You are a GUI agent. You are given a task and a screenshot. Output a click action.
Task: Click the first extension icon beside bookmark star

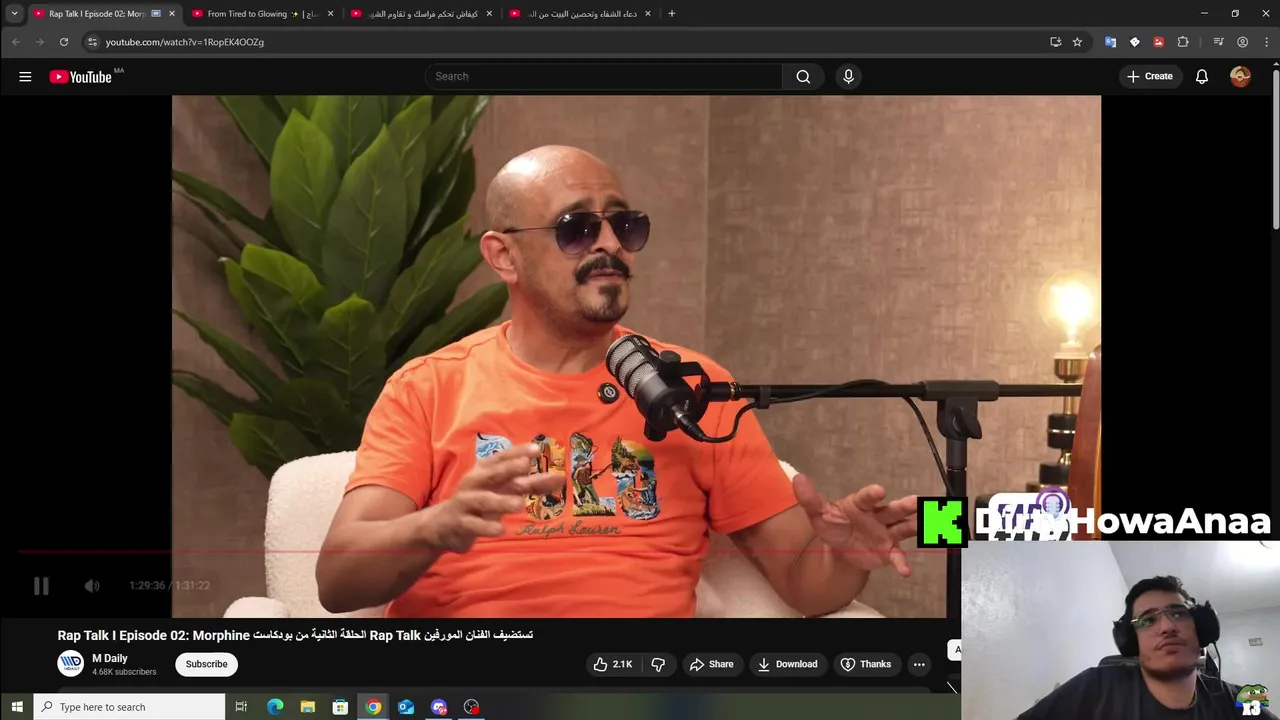1110,42
